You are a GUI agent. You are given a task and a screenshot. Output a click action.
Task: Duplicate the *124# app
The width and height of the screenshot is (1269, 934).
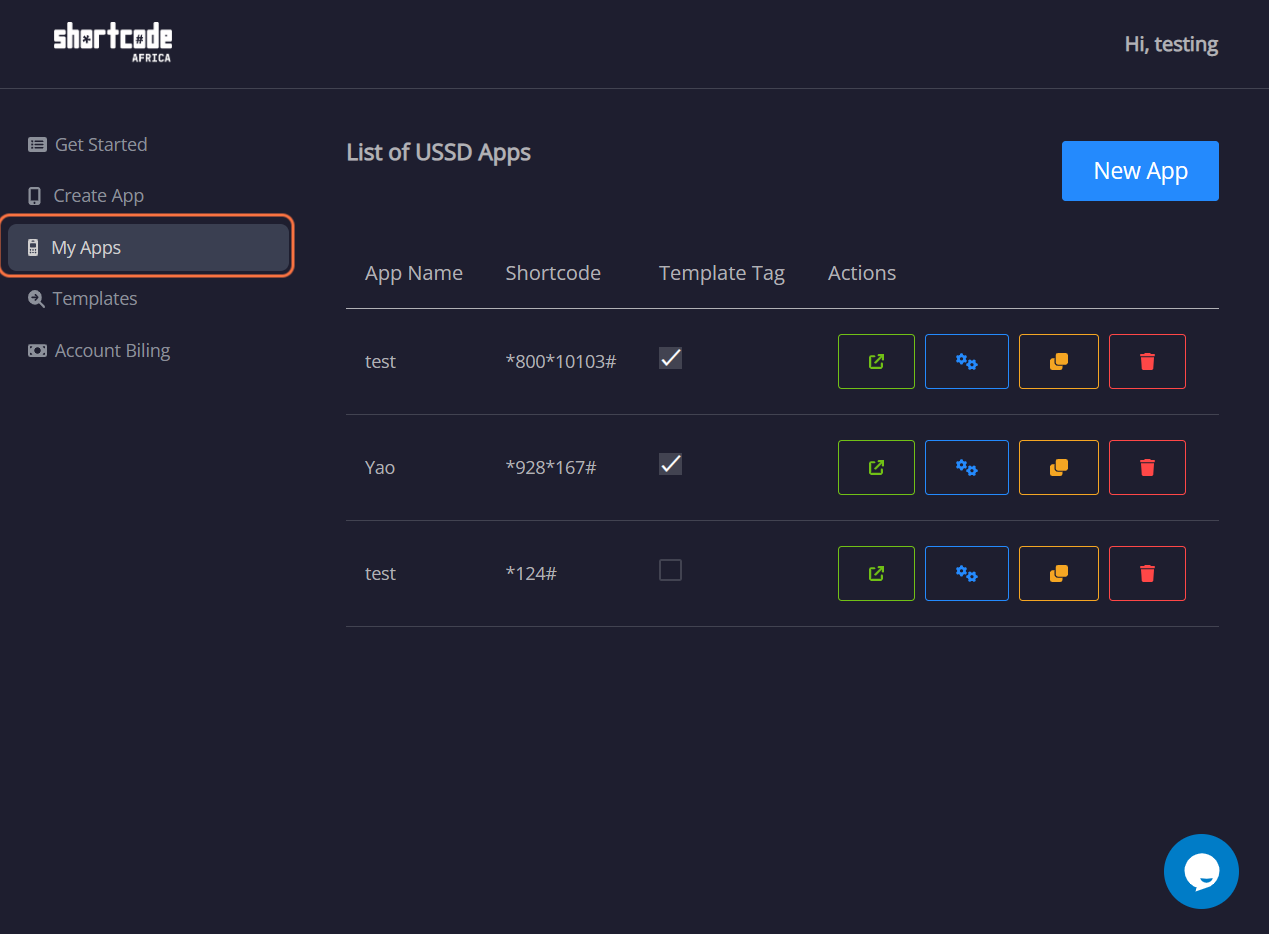(x=1059, y=573)
